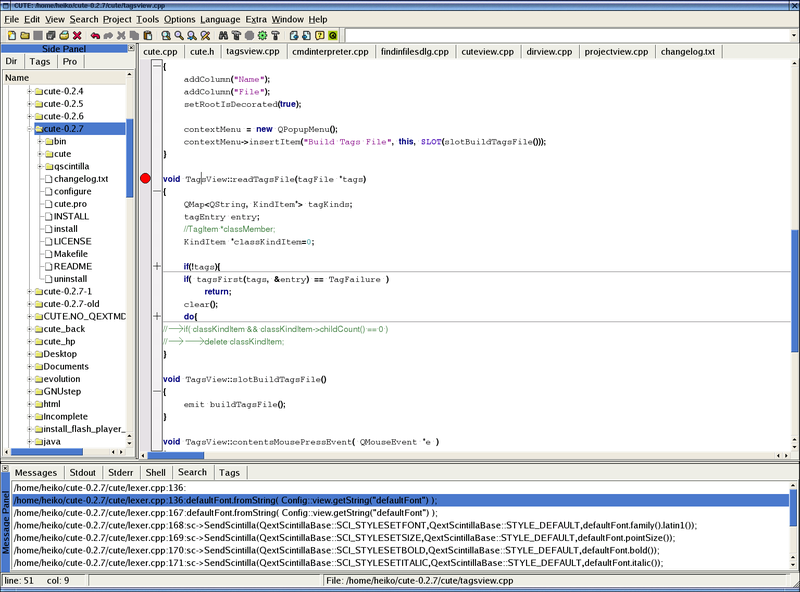Switch to the Pro tab in Side Panel
The image size is (800, 592).
(70, 61)
